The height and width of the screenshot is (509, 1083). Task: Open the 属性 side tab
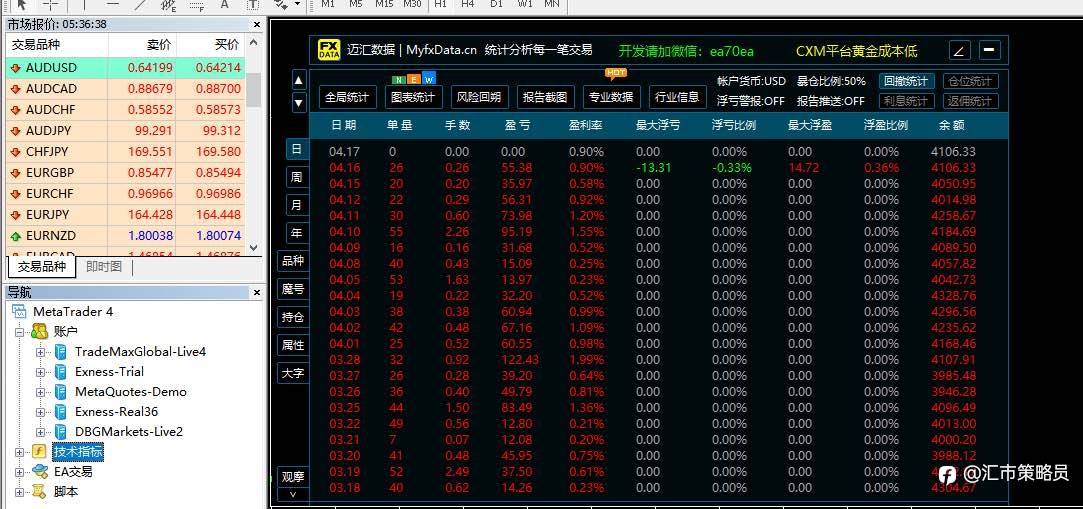pos(293,345)
